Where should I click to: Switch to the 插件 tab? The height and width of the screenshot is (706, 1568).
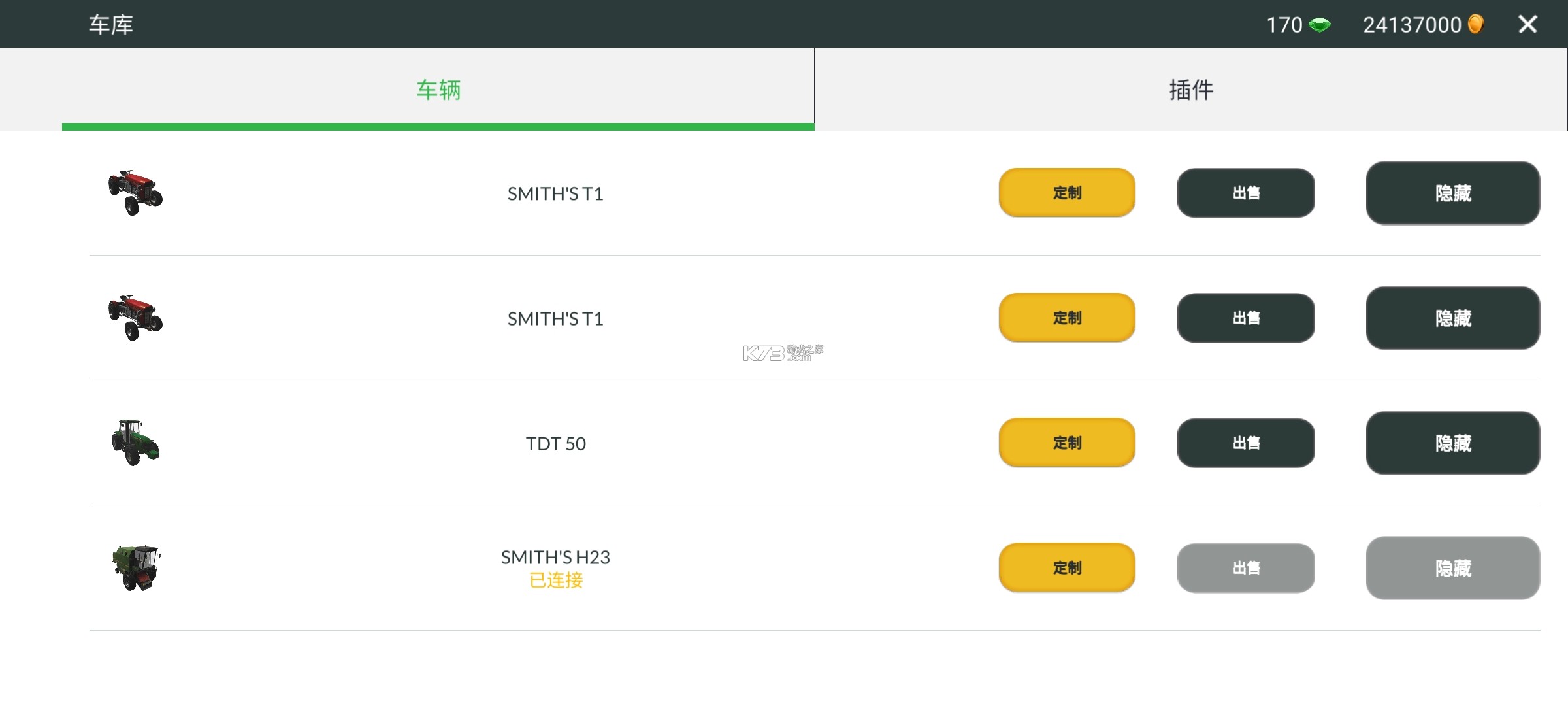point(1191,89)
